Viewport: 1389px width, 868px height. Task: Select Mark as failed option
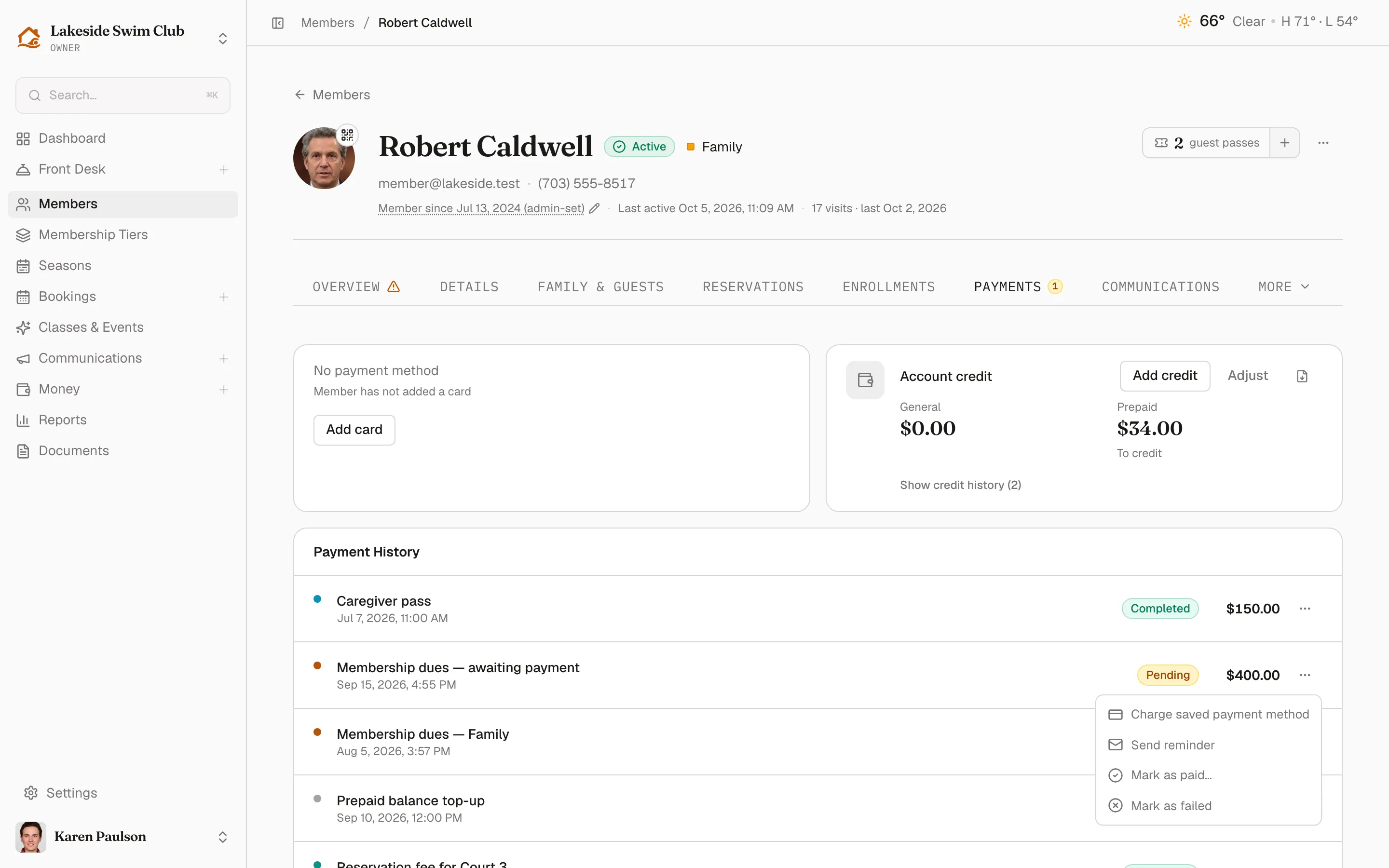click(x=1208, y=806)
